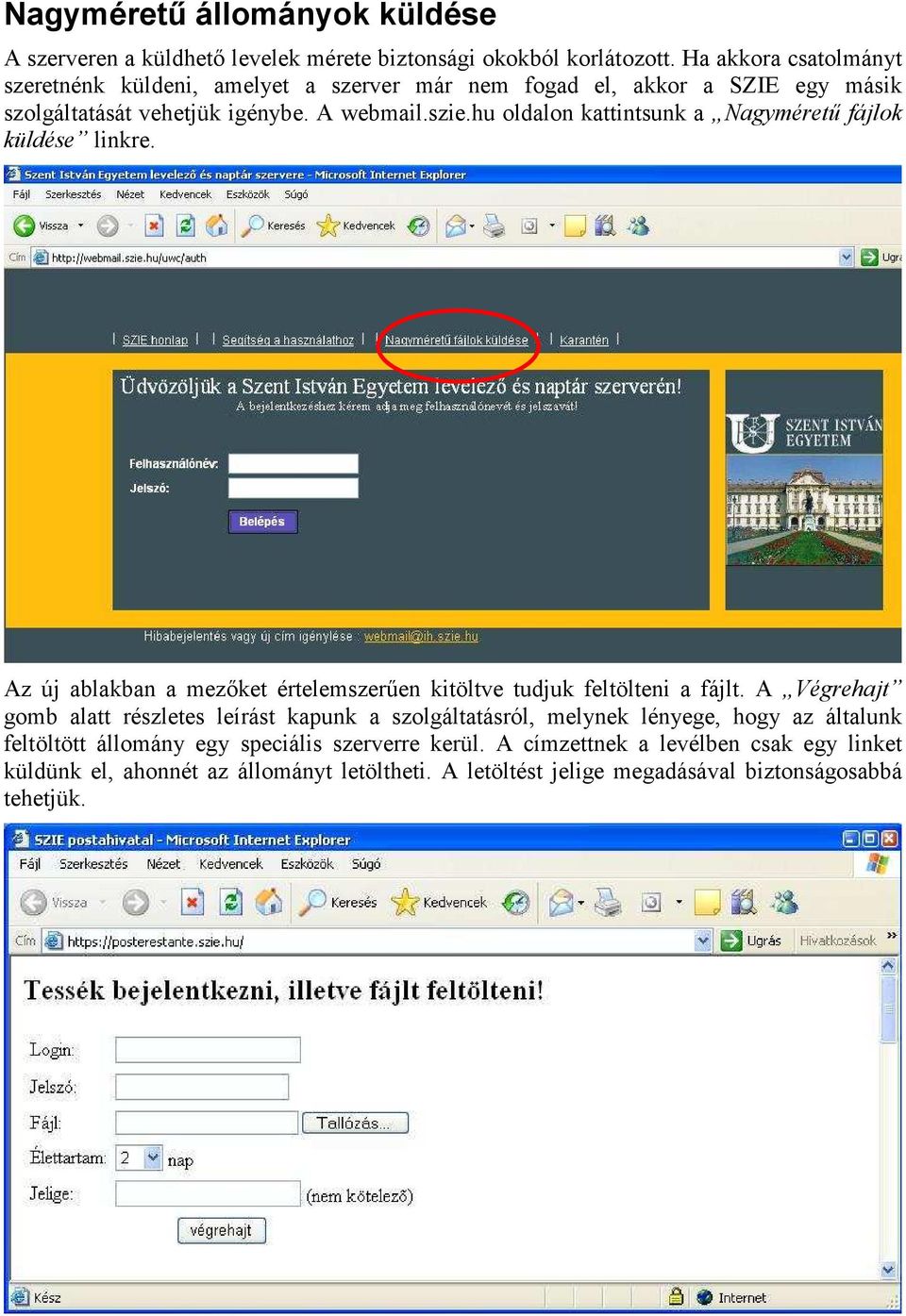The height and width of the screenshot is (1316, 906).
Task: Click Messenger icon in postahivatal window toolbar
Action: click(x=784, y=902)
